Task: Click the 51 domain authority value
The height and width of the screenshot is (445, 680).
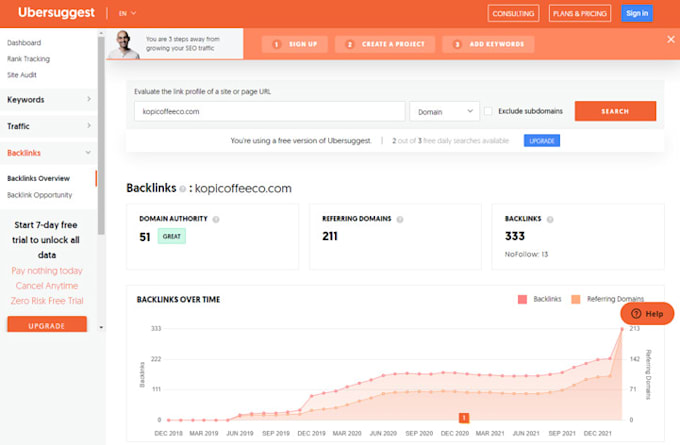Action: [144, 237]
